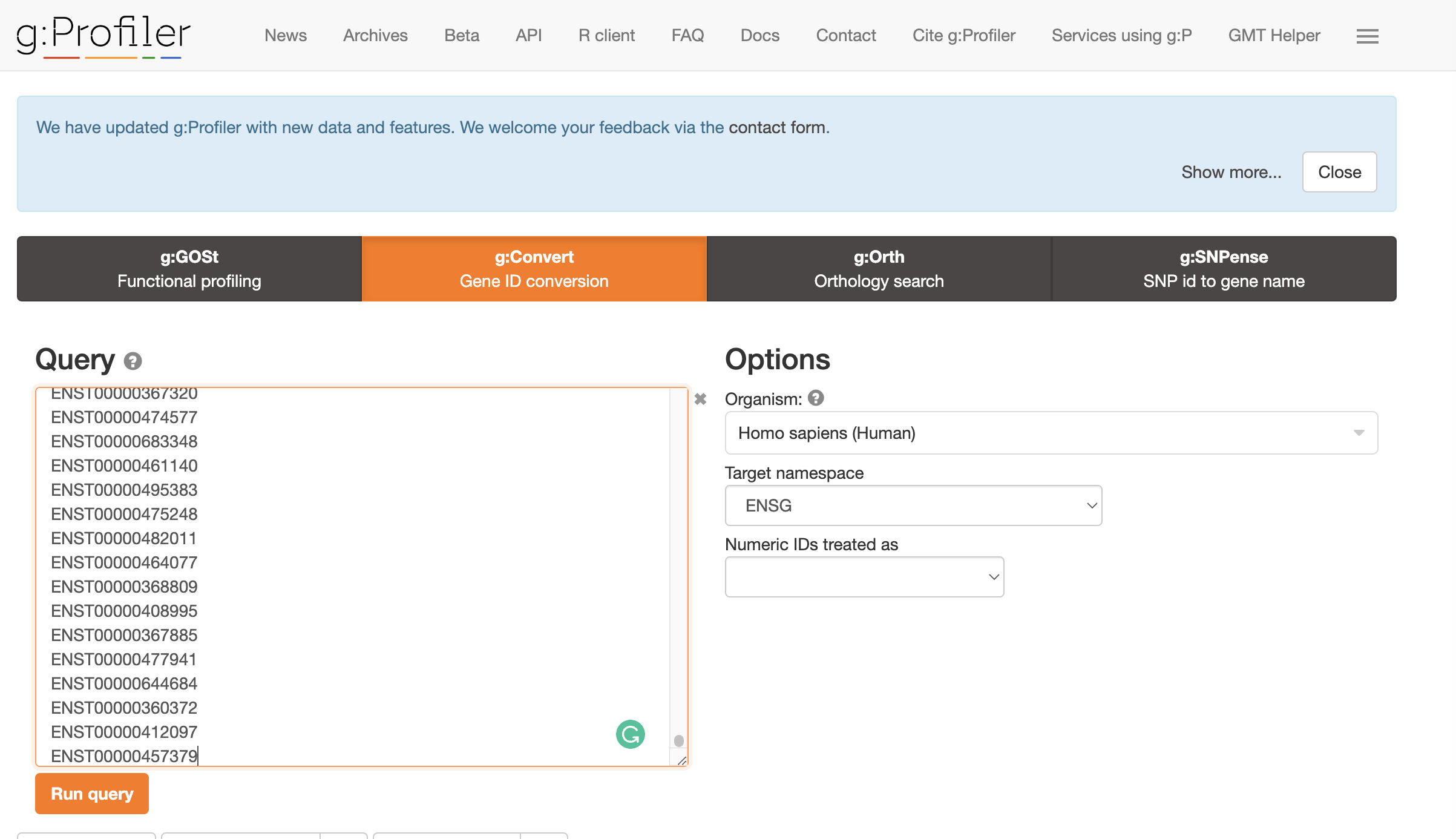Click the line ENST00000412097

(x=124, y=732)
